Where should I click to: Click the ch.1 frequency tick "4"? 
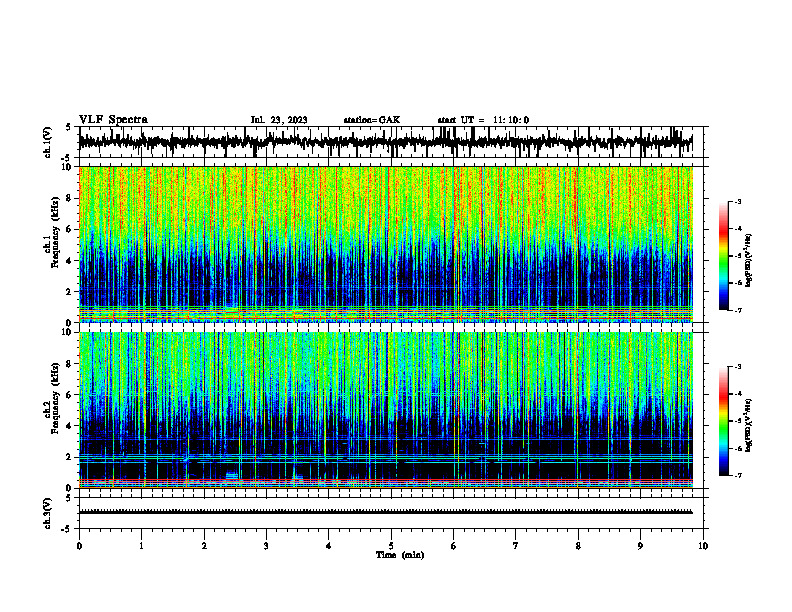(x=71, y=261)
